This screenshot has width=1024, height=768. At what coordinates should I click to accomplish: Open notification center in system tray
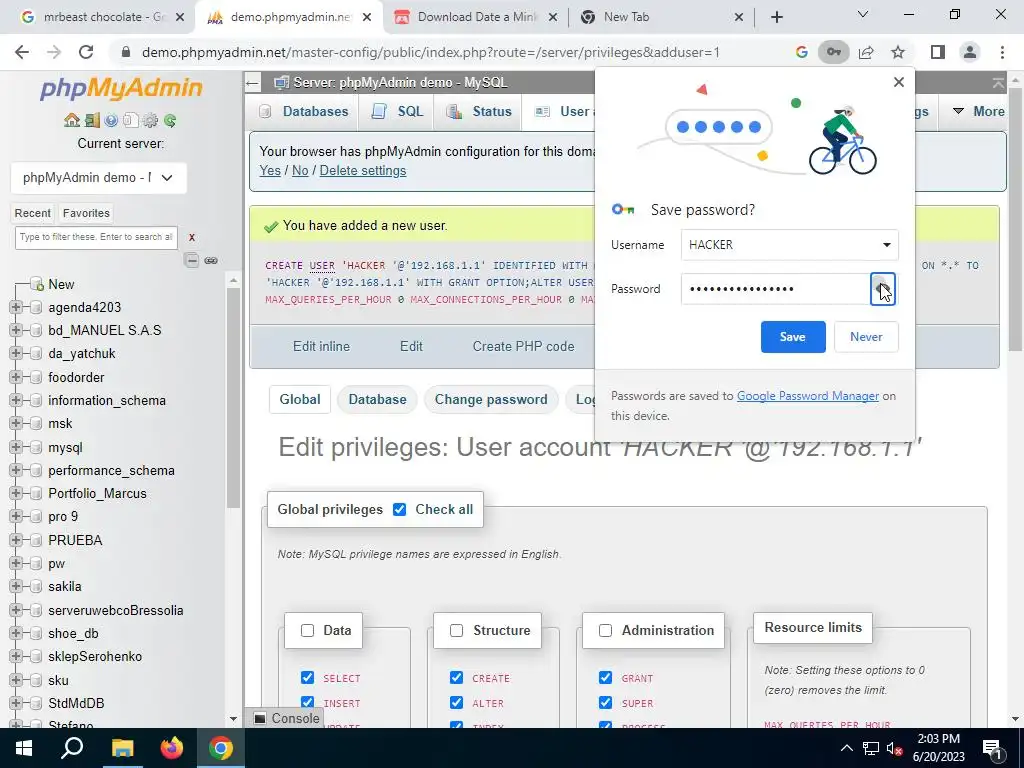pos(992,748)
